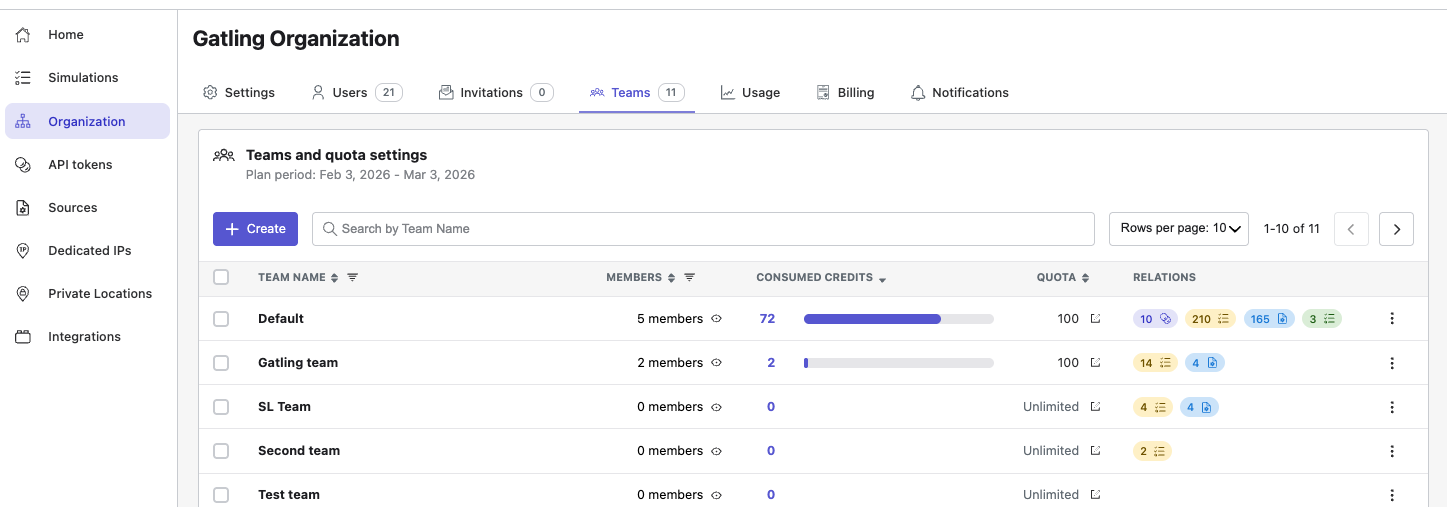Click the edit quota icon for Gatling team
This screenshot has width=1447, height=507.
(x=1095, y=363)
